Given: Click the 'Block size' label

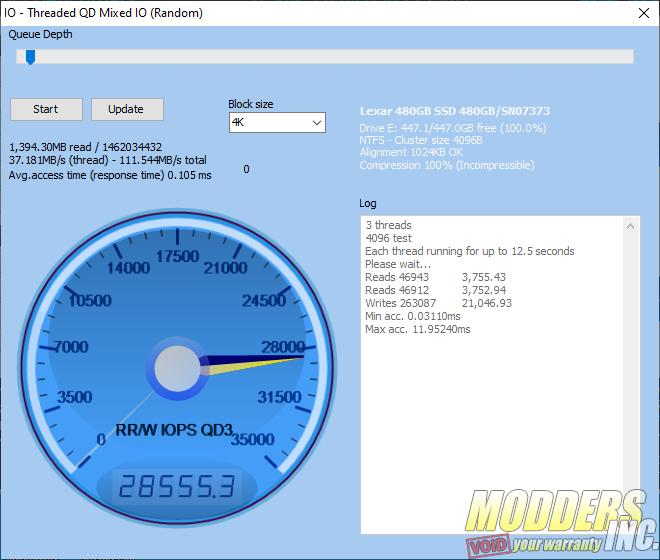Looking at the screenshot, I should (251, 104).
